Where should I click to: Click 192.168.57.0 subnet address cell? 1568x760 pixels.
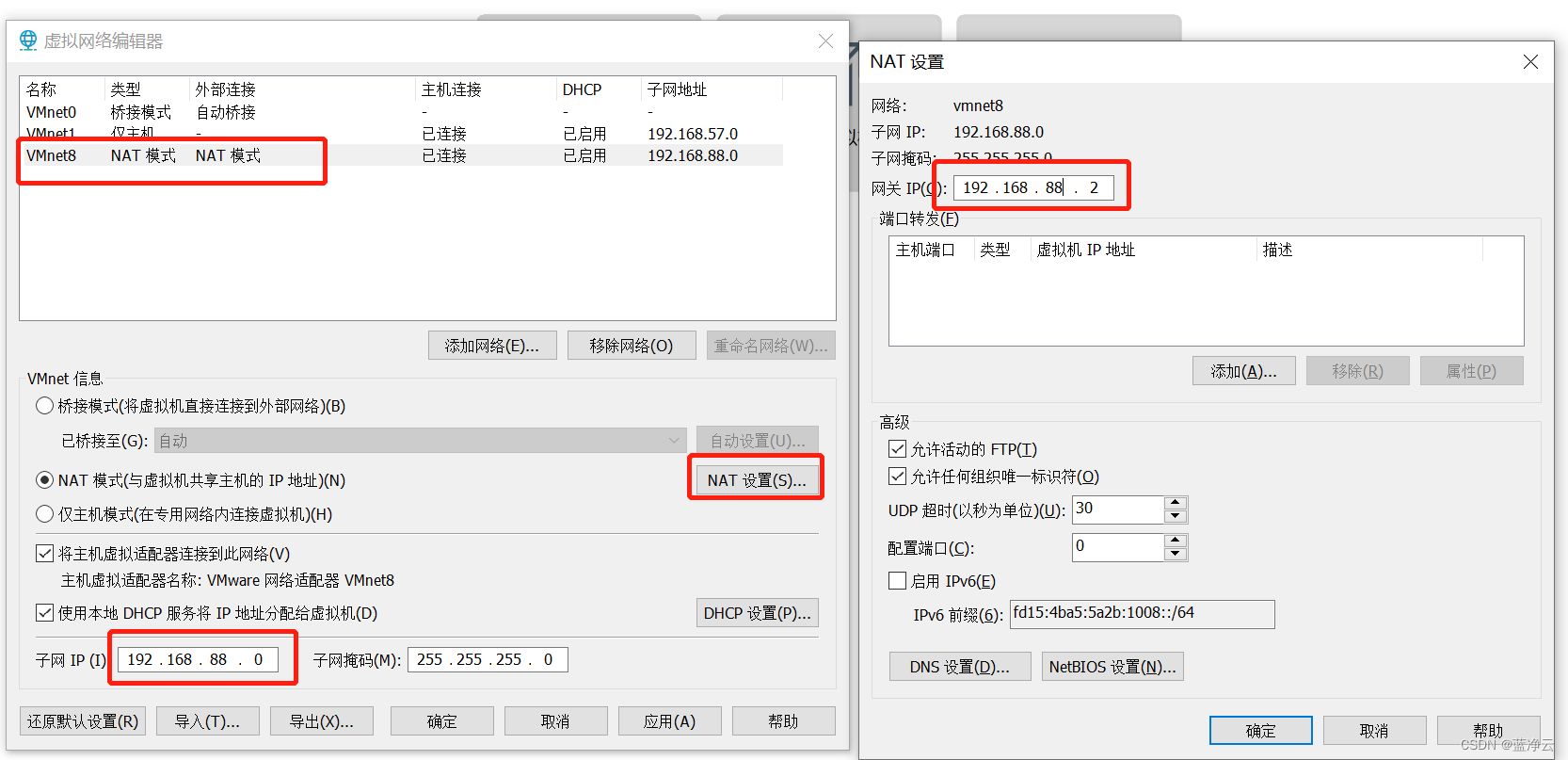tap(693, 134)
